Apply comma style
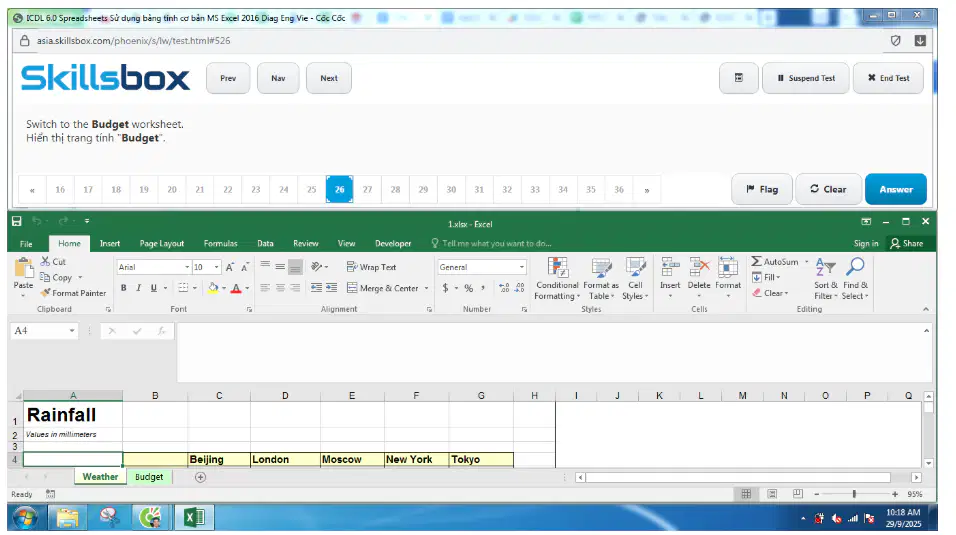956x535 pixels. pyautogui.click(x=483, y=288)
